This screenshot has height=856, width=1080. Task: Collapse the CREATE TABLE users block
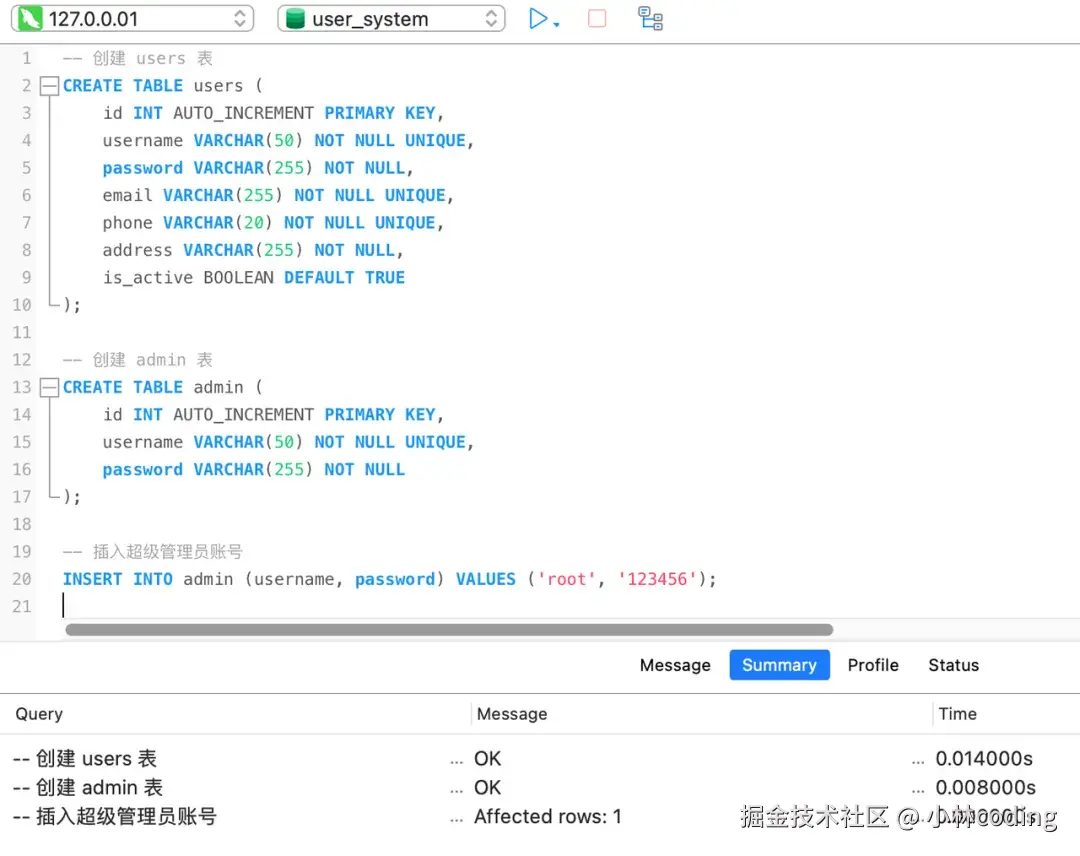49,86
